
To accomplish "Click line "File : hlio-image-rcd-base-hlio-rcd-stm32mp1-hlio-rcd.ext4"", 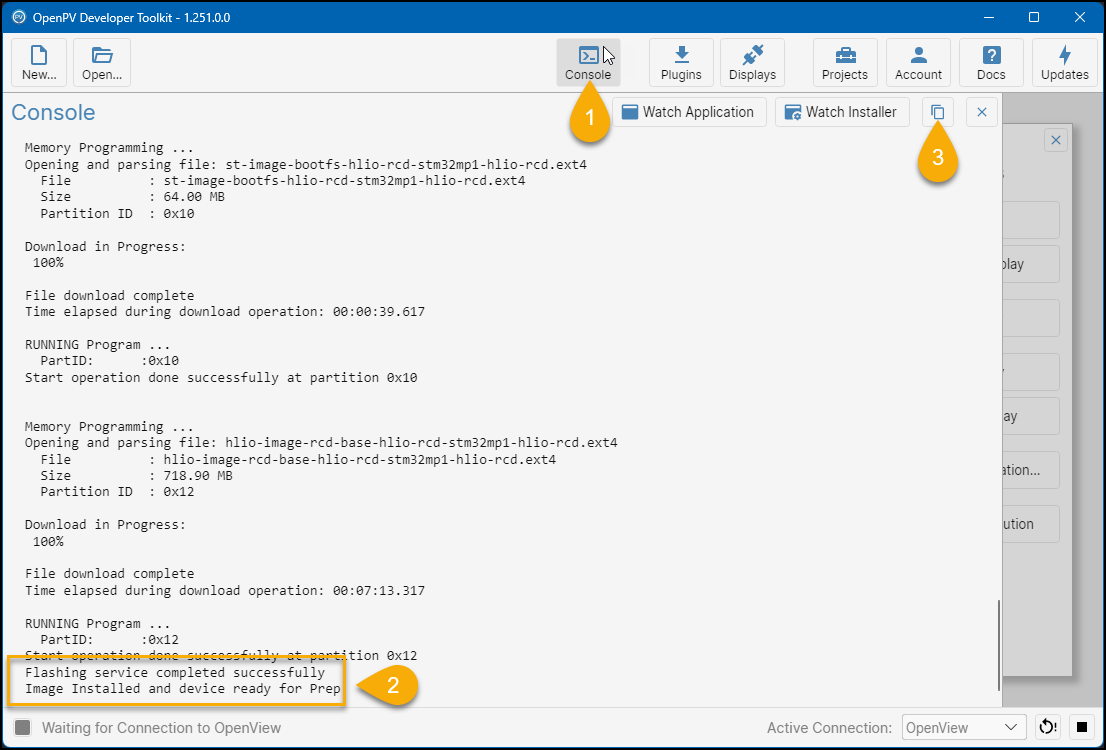I will coord(298,459).
